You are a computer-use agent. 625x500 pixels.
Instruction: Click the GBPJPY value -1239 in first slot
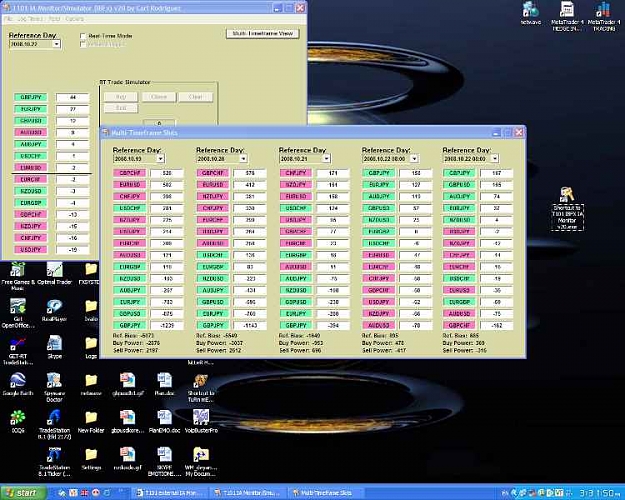(167, 325)
